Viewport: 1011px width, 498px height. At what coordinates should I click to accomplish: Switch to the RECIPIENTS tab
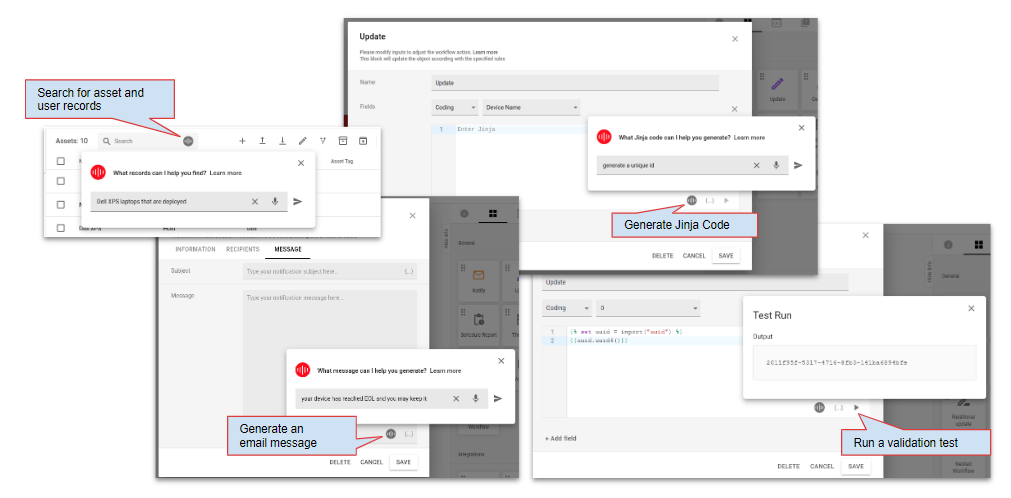242,249
